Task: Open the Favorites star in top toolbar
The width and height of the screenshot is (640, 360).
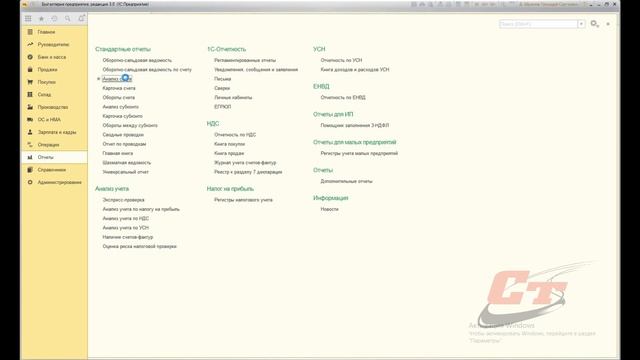Action: tap(41, 19)
